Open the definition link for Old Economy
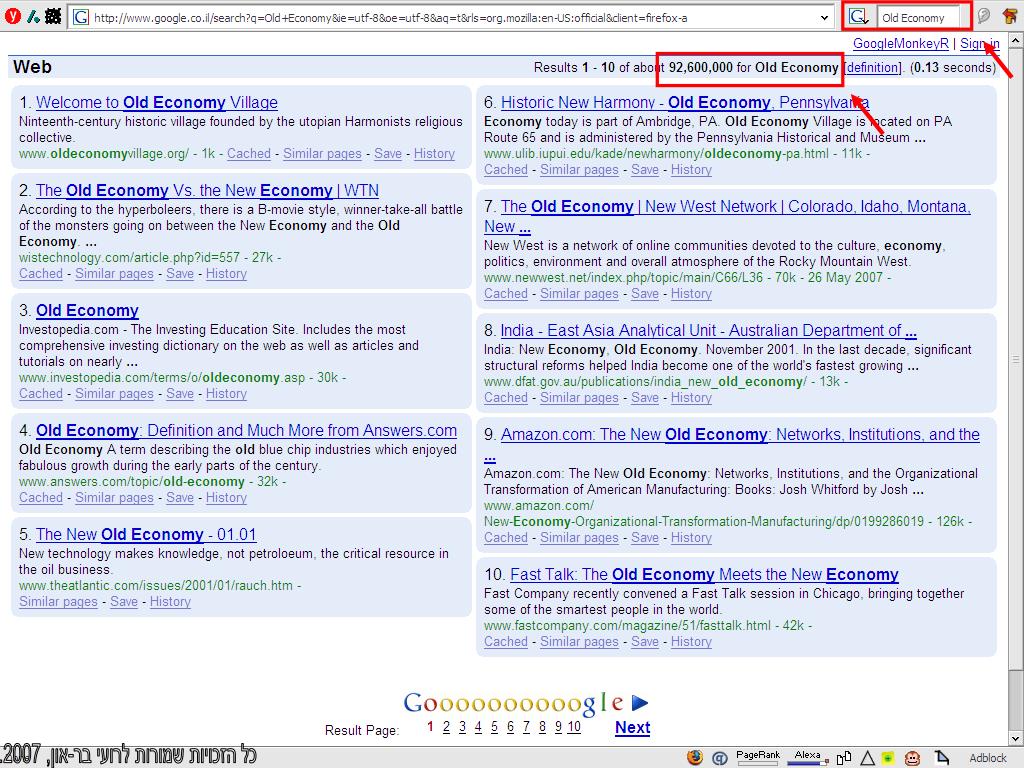This screenshot has width=1024, height=768. tap(872, 67)
